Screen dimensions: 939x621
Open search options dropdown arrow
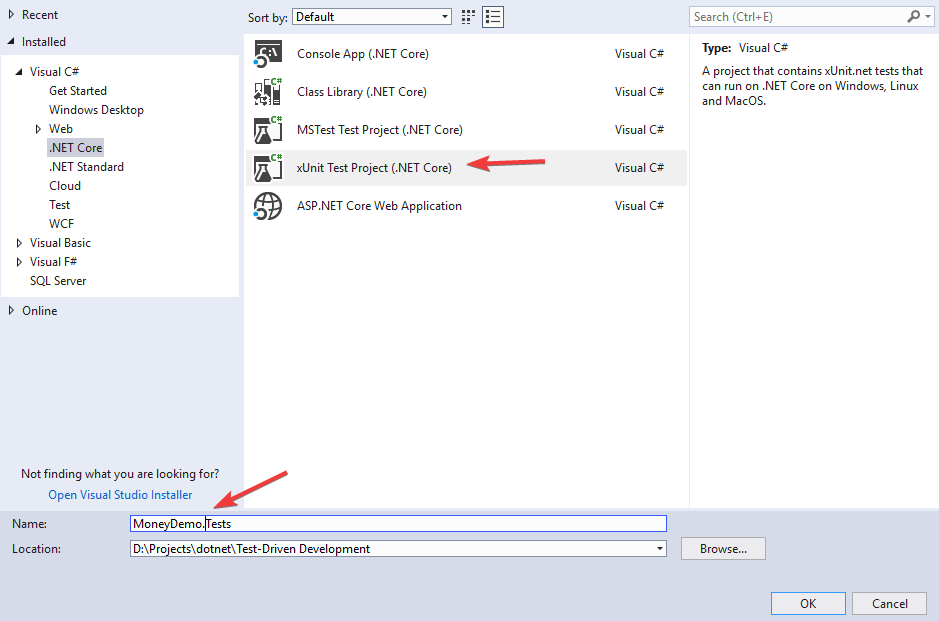928,17
